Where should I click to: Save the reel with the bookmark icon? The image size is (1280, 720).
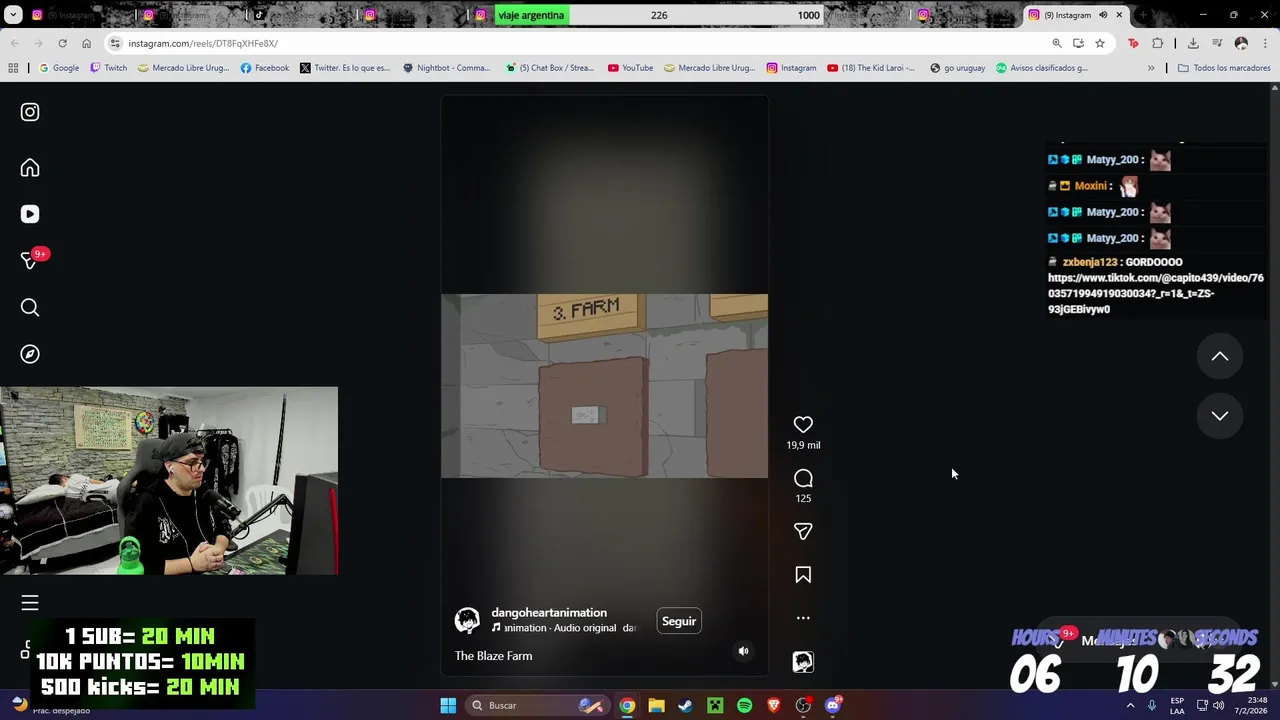click(x=803, y=575)
